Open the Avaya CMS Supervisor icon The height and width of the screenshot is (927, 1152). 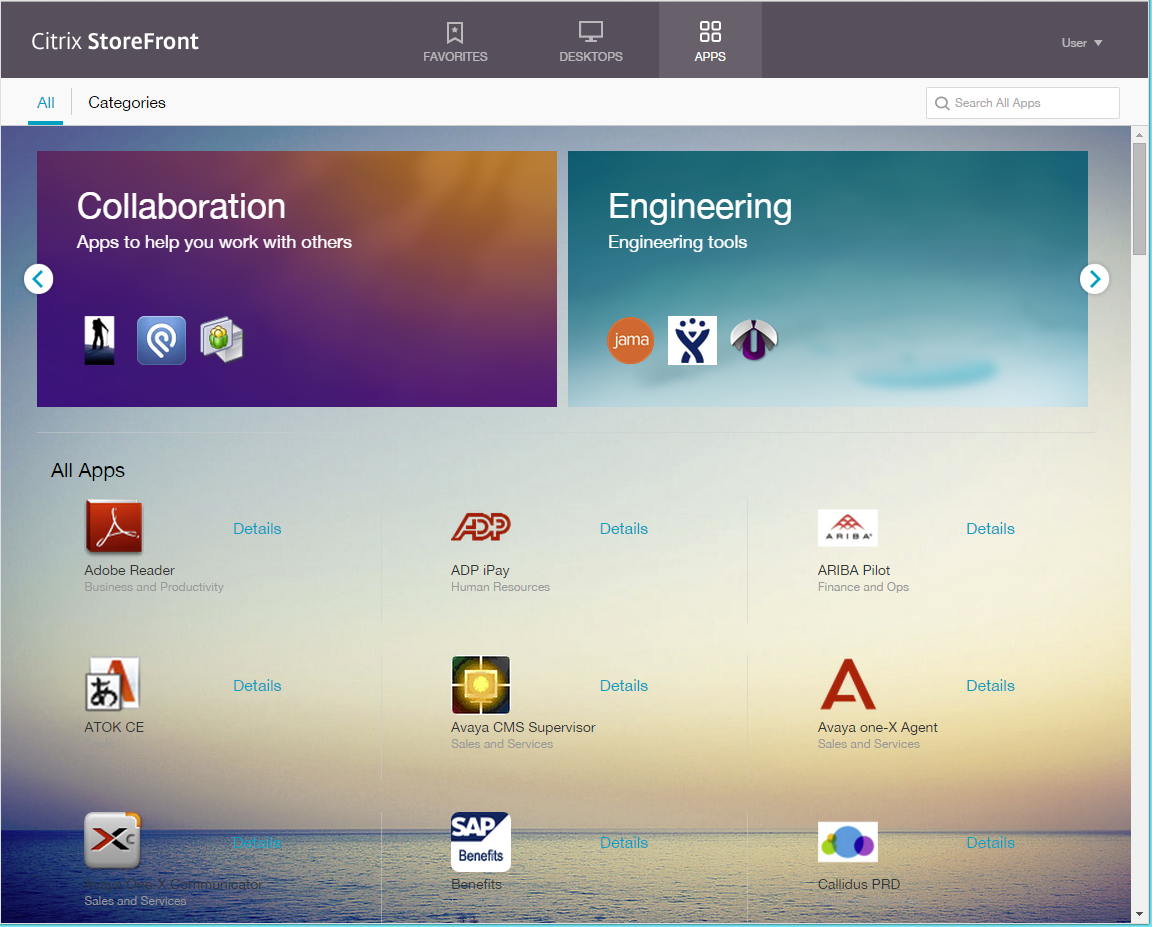pyautogui.click(x=480, y=685)
